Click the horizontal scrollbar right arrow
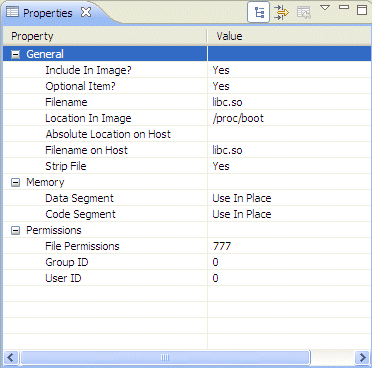 click(362, 358)
